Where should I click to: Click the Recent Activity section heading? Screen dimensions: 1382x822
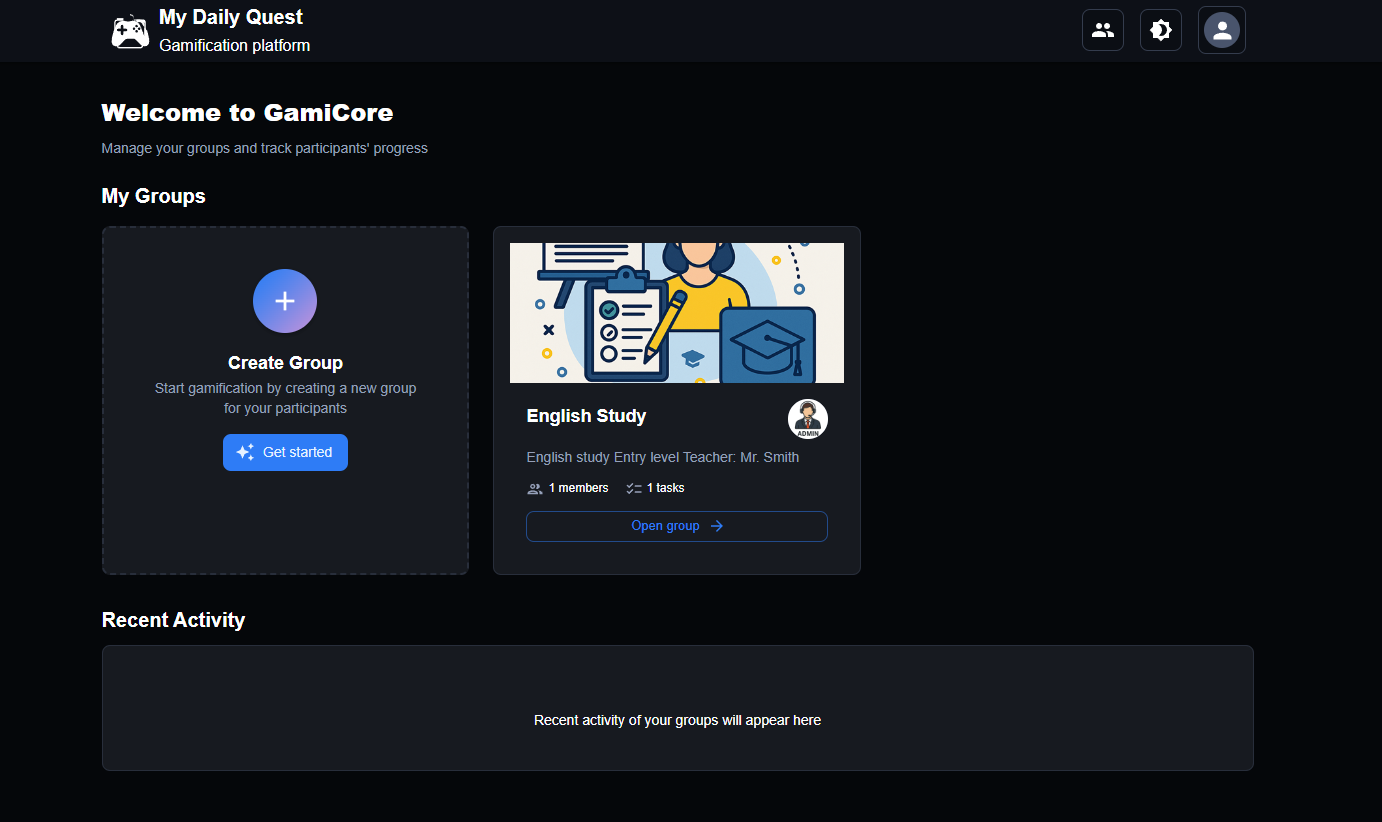[173, 620]
